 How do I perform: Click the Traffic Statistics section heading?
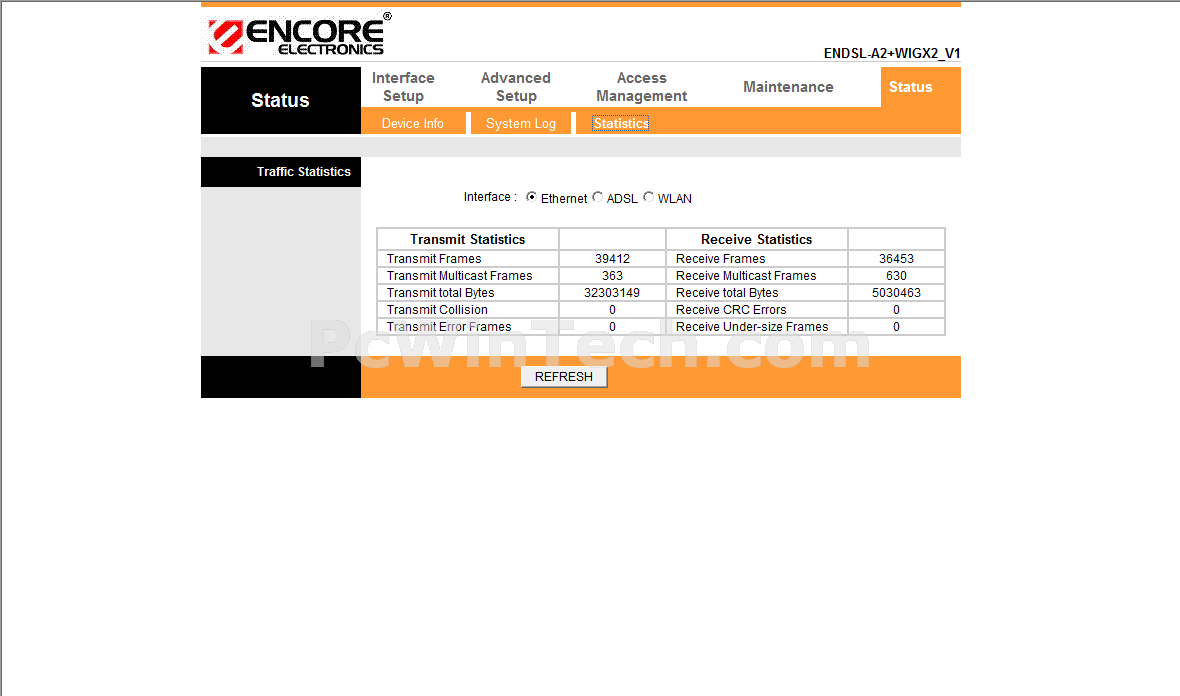click(303, 172)
